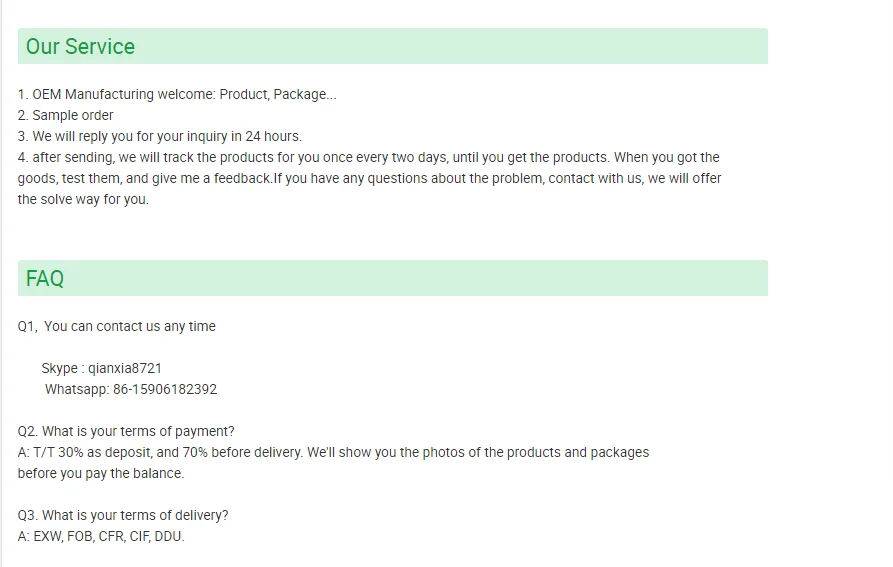Click the 'OEM Manufacturing welcome' line
Viewport: 893px width, 567px height.
(x=177, y=94)
